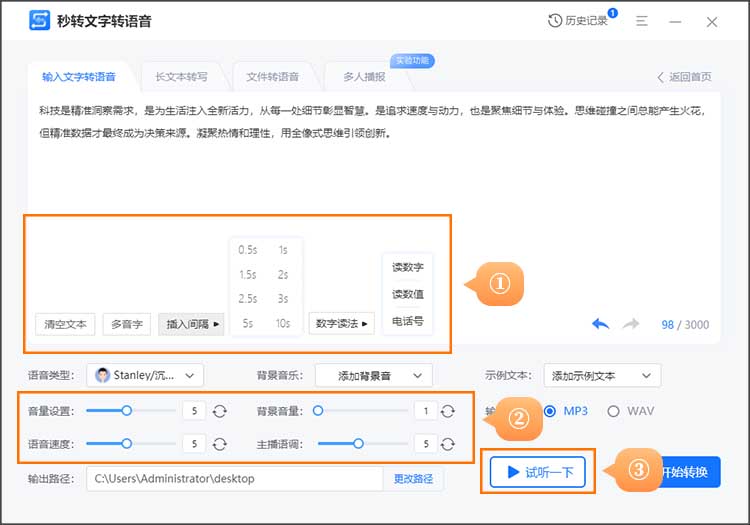Click the grey redo arrow icon
Image resolution: width=750 pixels, height=525 pixels.
tap(631, 324)
